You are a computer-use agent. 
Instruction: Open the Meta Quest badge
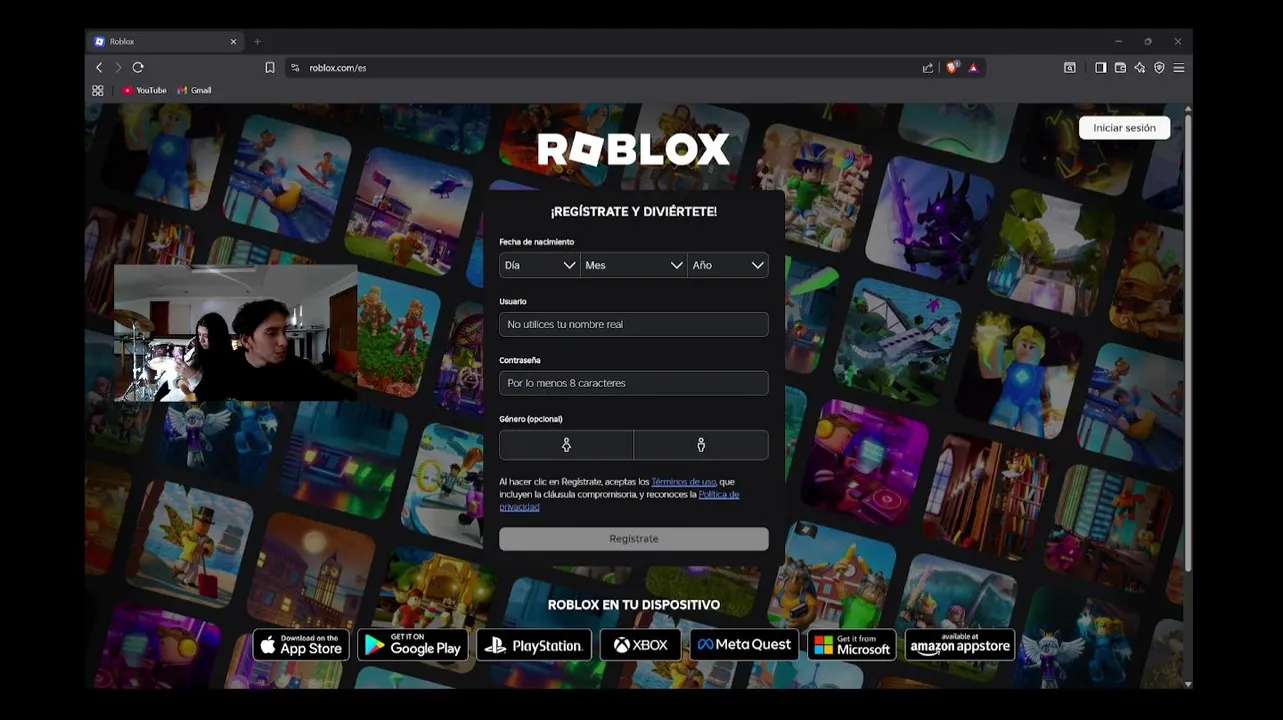click(x=745, y=645)
